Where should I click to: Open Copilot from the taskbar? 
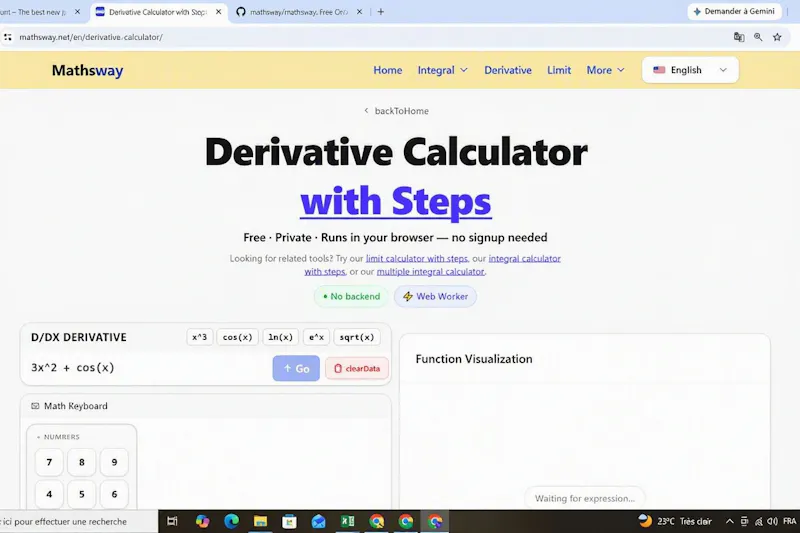(202, 521)
